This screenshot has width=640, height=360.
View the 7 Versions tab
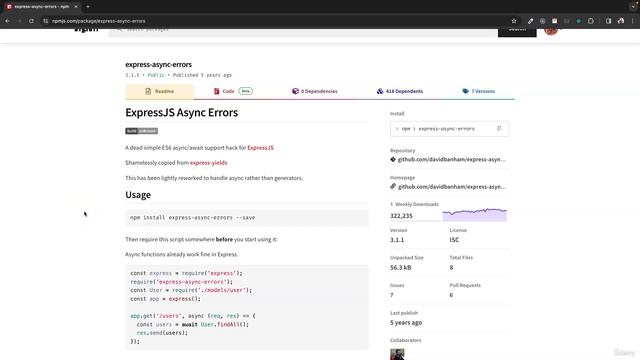pos(478,91)
